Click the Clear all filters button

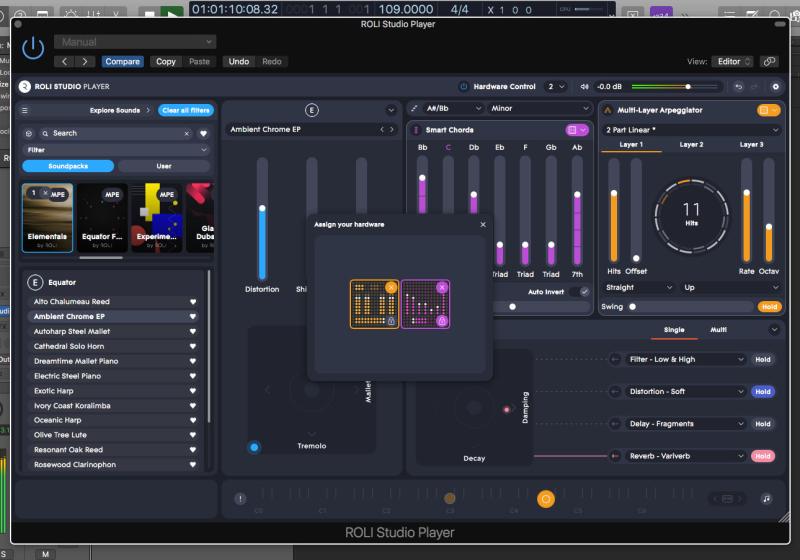point(184,110)
